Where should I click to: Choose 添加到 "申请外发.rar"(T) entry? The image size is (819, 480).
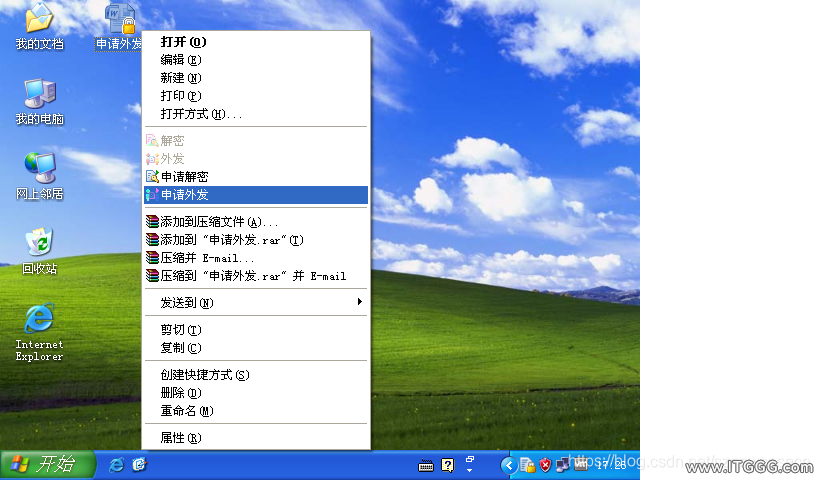[256, 240]
